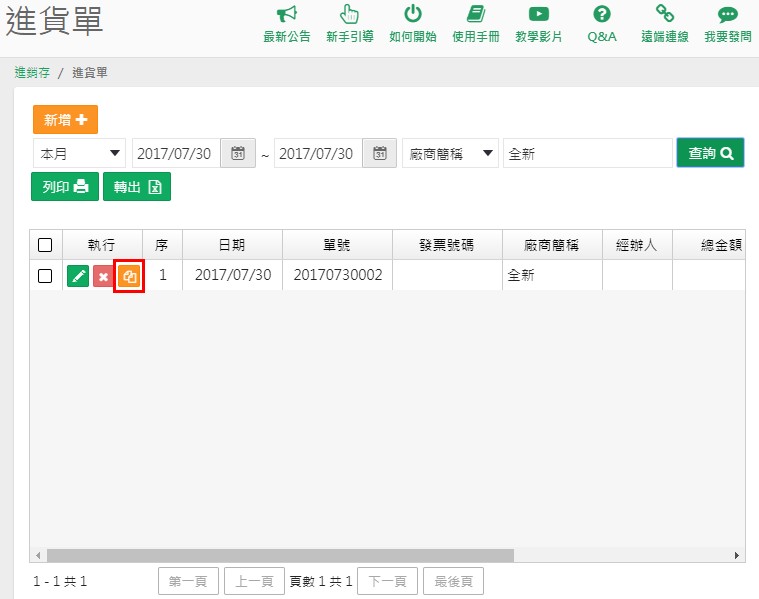Screen dimensions: 759x599
Task: Click 第一頁 first page button
Action: [x=188, y=581]
